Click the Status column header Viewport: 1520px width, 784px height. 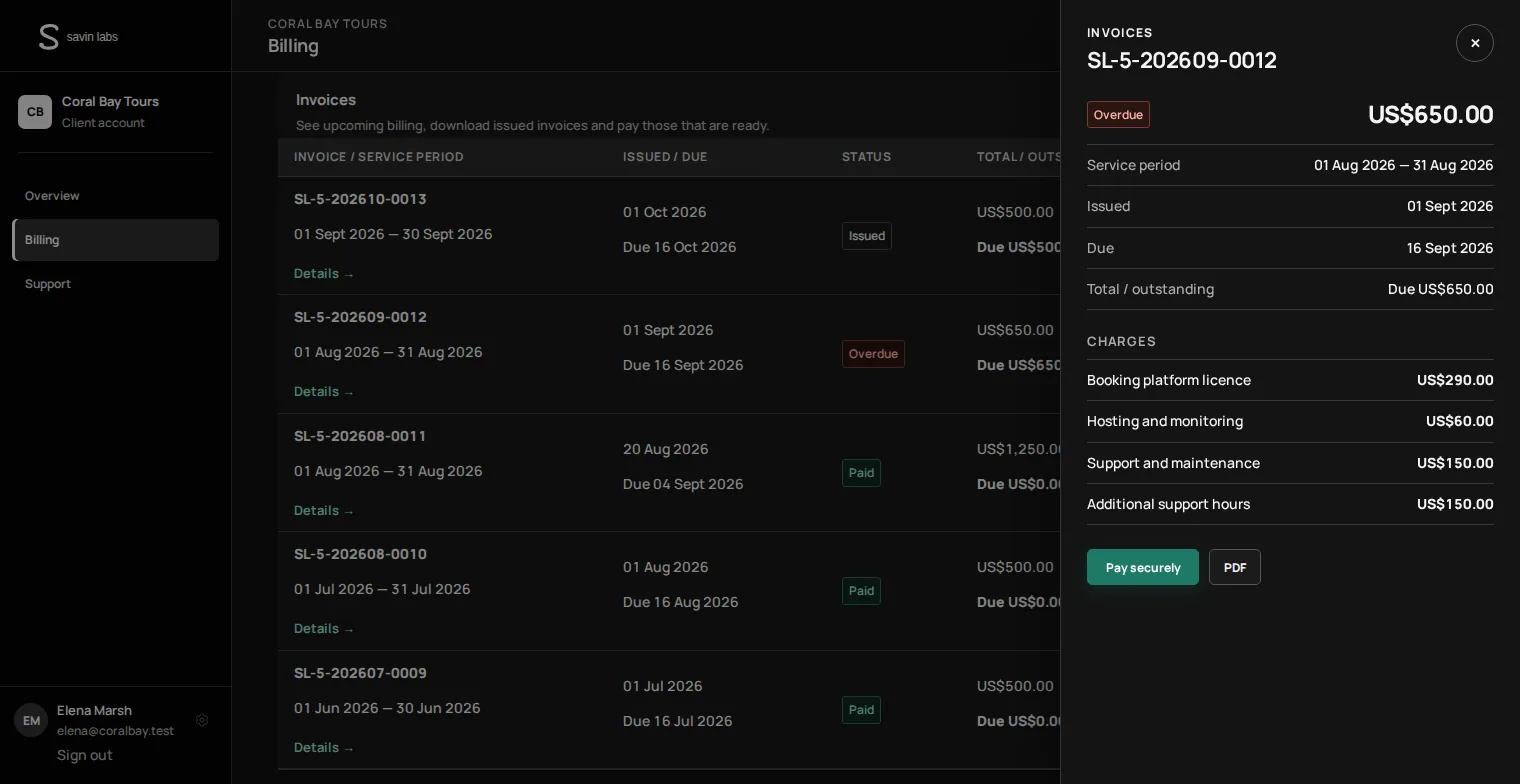[x=866, y=157]
